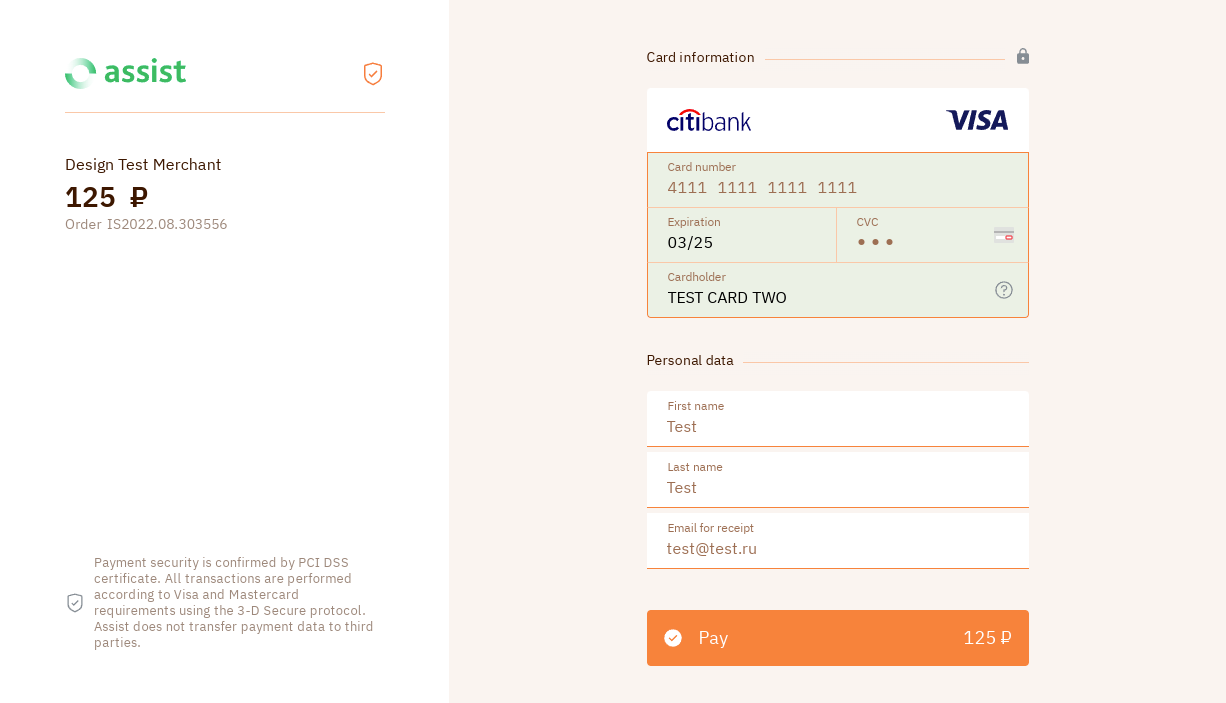Viewport: 1226px width, 703px height.
Task: Click the Visa logo
Action: point(977,121)
